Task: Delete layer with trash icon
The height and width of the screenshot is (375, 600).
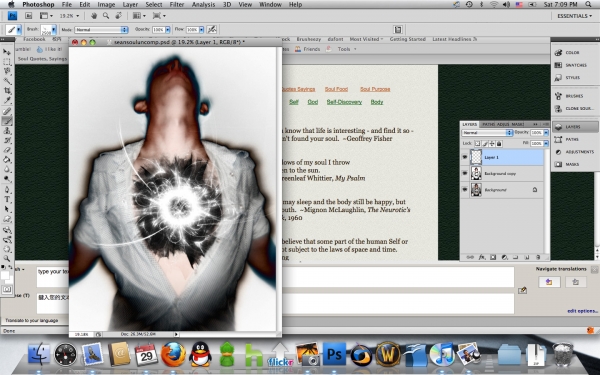Action: point(538,258)
